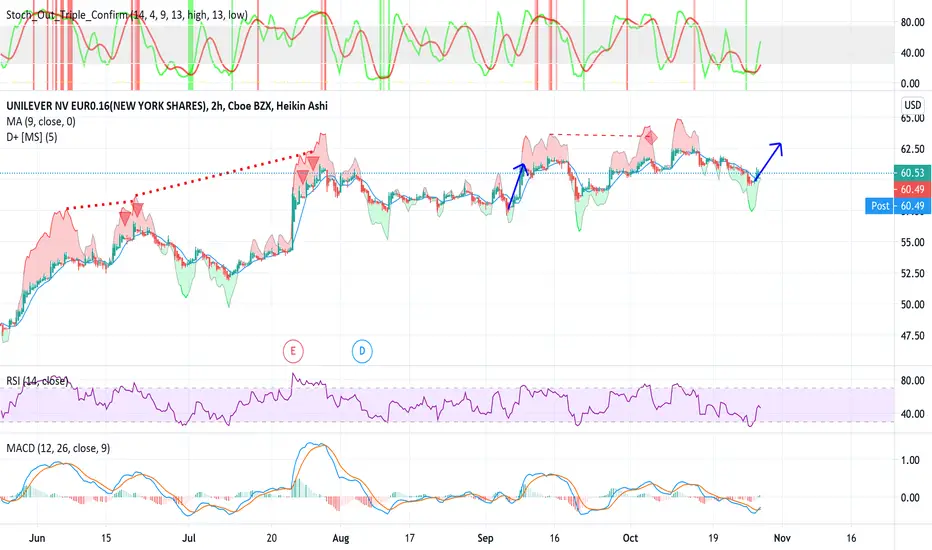Select the Stoch_Out_Triple_Confirm indicator legend
932x550 pixels.
click(127, 15)
